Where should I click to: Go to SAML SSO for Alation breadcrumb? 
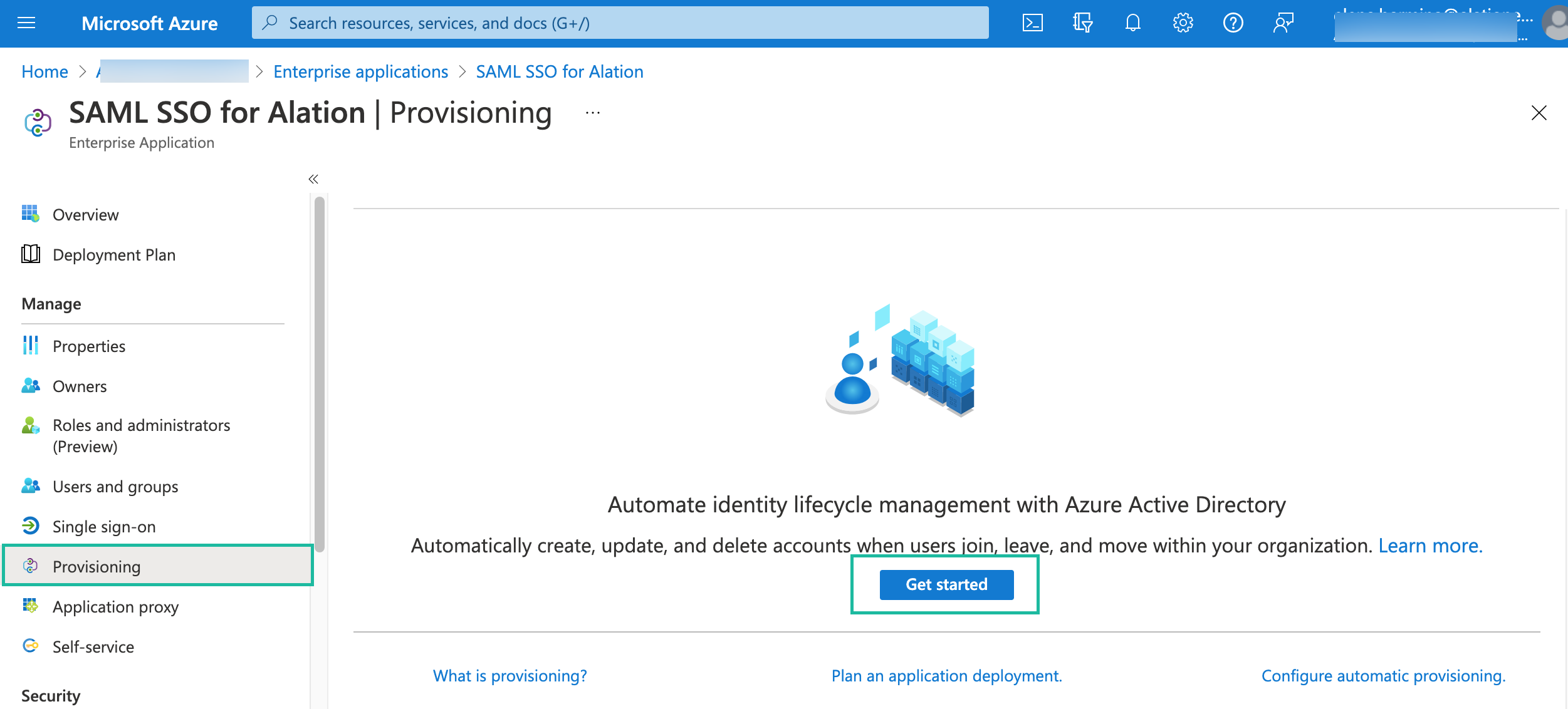(560, 71)
